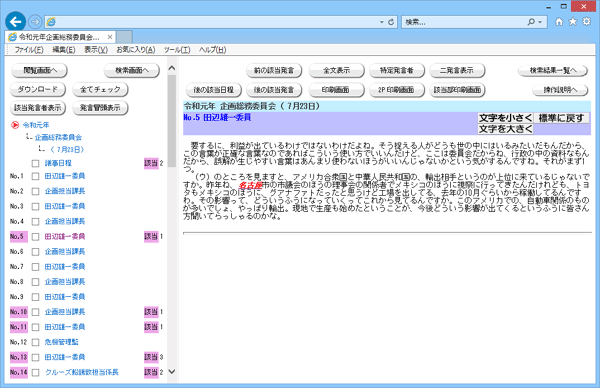Open address bar dropdown arrow
The image size is (600, 388).
pyautogui.click(x=382, y=22)
